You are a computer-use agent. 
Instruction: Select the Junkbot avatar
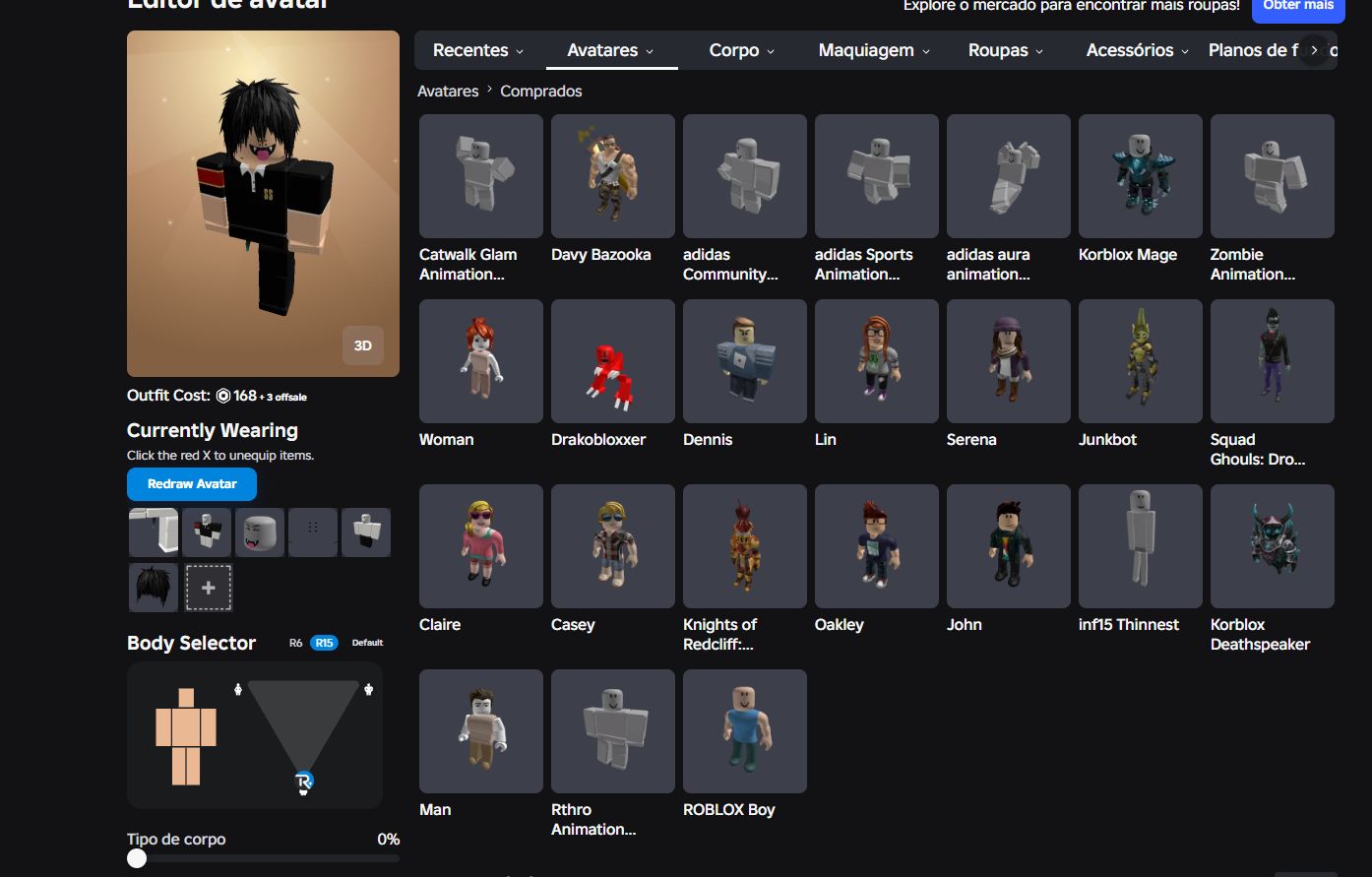(1141, 361)
